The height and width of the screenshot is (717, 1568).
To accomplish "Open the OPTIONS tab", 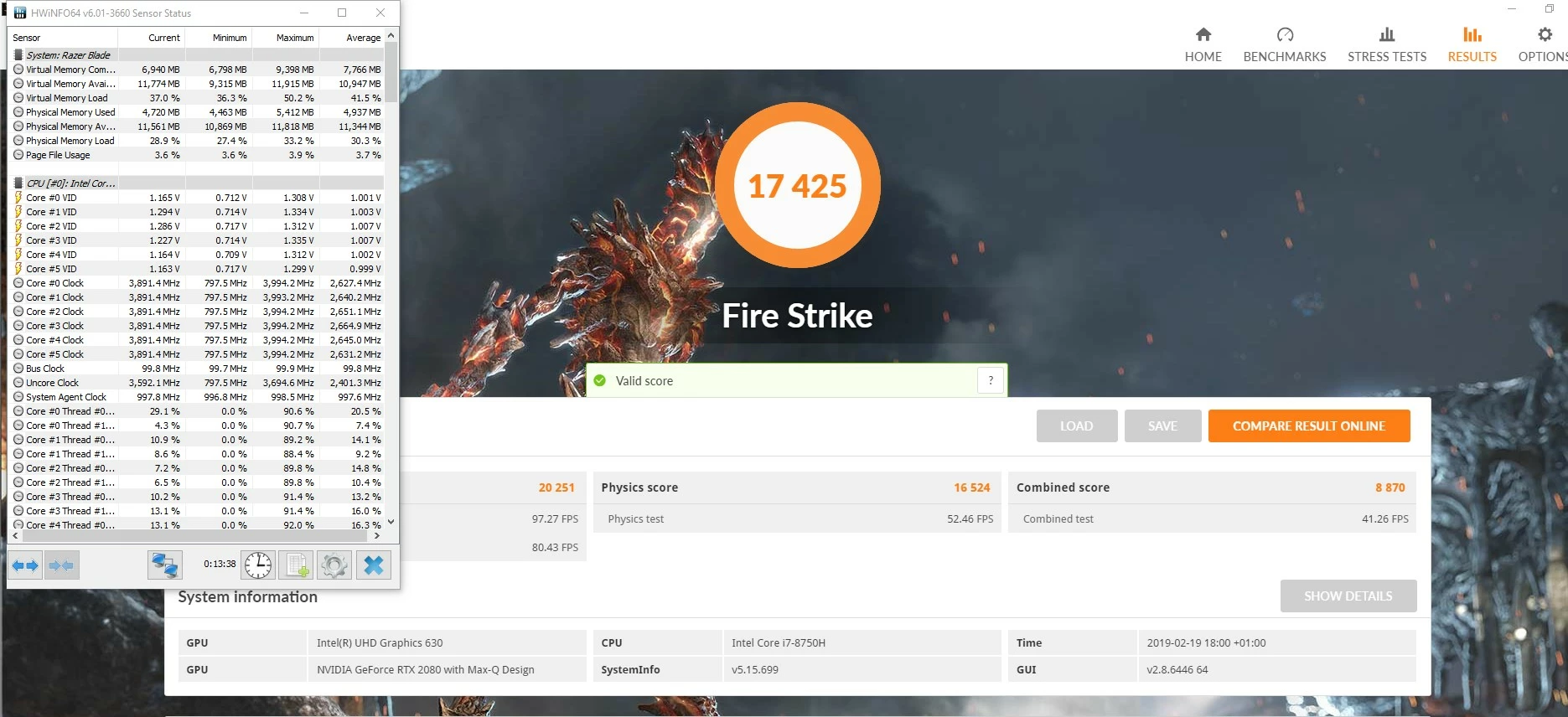I will point(1544,45).
